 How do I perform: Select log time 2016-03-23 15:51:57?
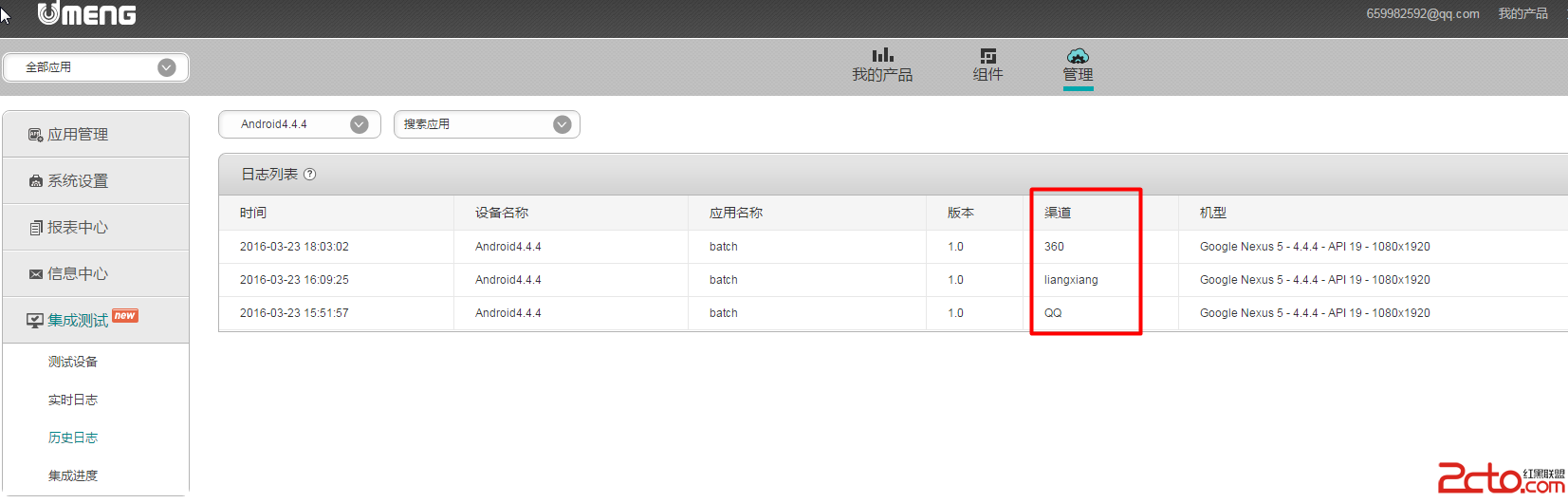[294, 313]
